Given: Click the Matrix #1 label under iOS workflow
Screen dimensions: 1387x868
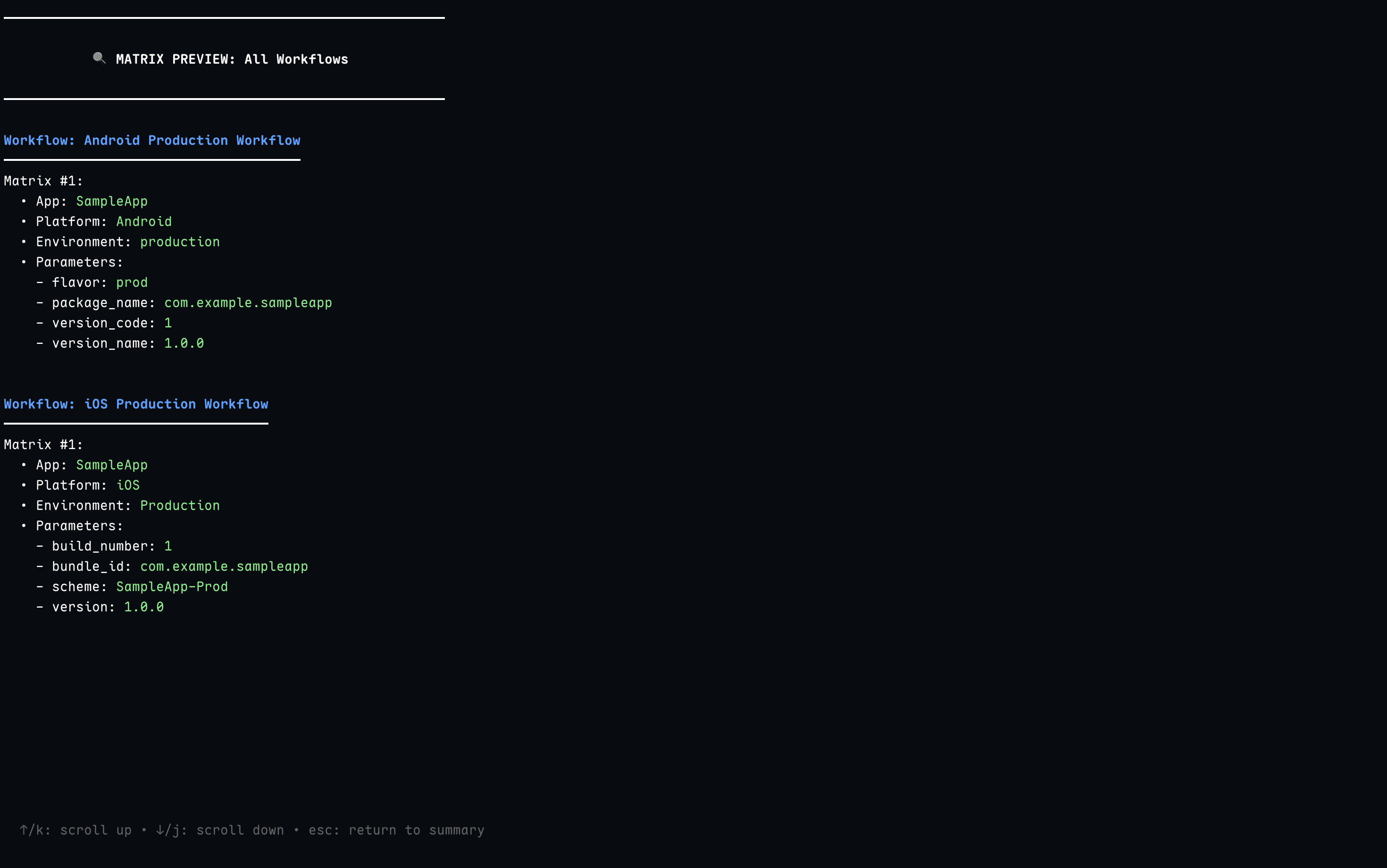Looking at the screenshot, I should (43, 445).
